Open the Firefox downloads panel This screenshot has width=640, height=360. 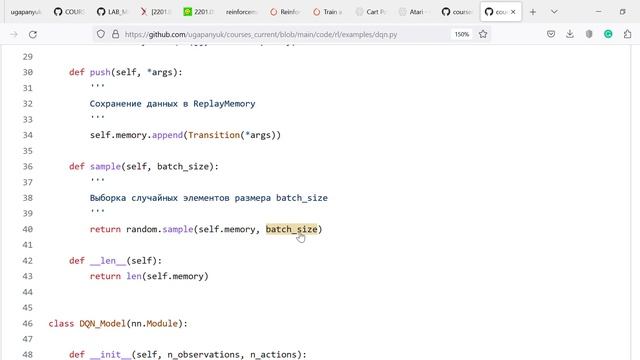tap(570, 34)
